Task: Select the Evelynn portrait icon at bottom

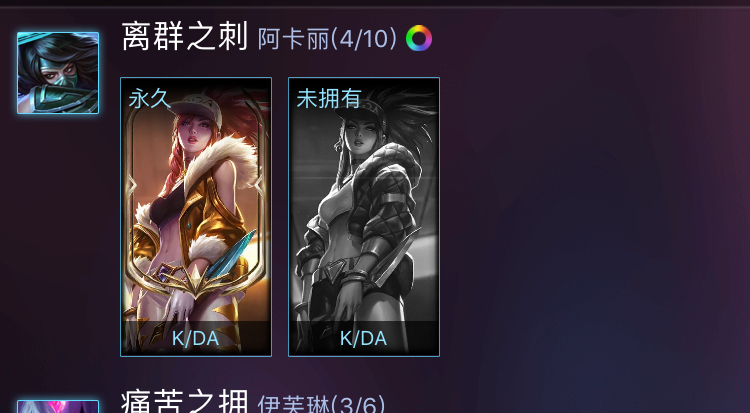Action: tap(58, 406)
